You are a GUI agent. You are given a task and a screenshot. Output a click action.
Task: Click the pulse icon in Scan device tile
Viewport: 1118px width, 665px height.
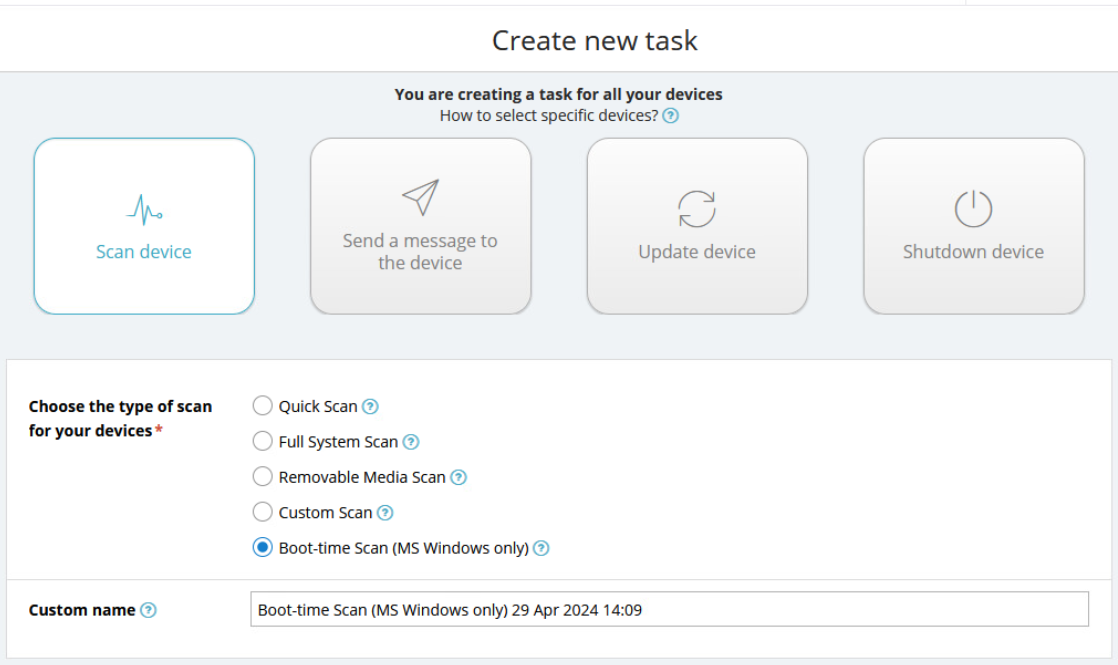(144, 209)
